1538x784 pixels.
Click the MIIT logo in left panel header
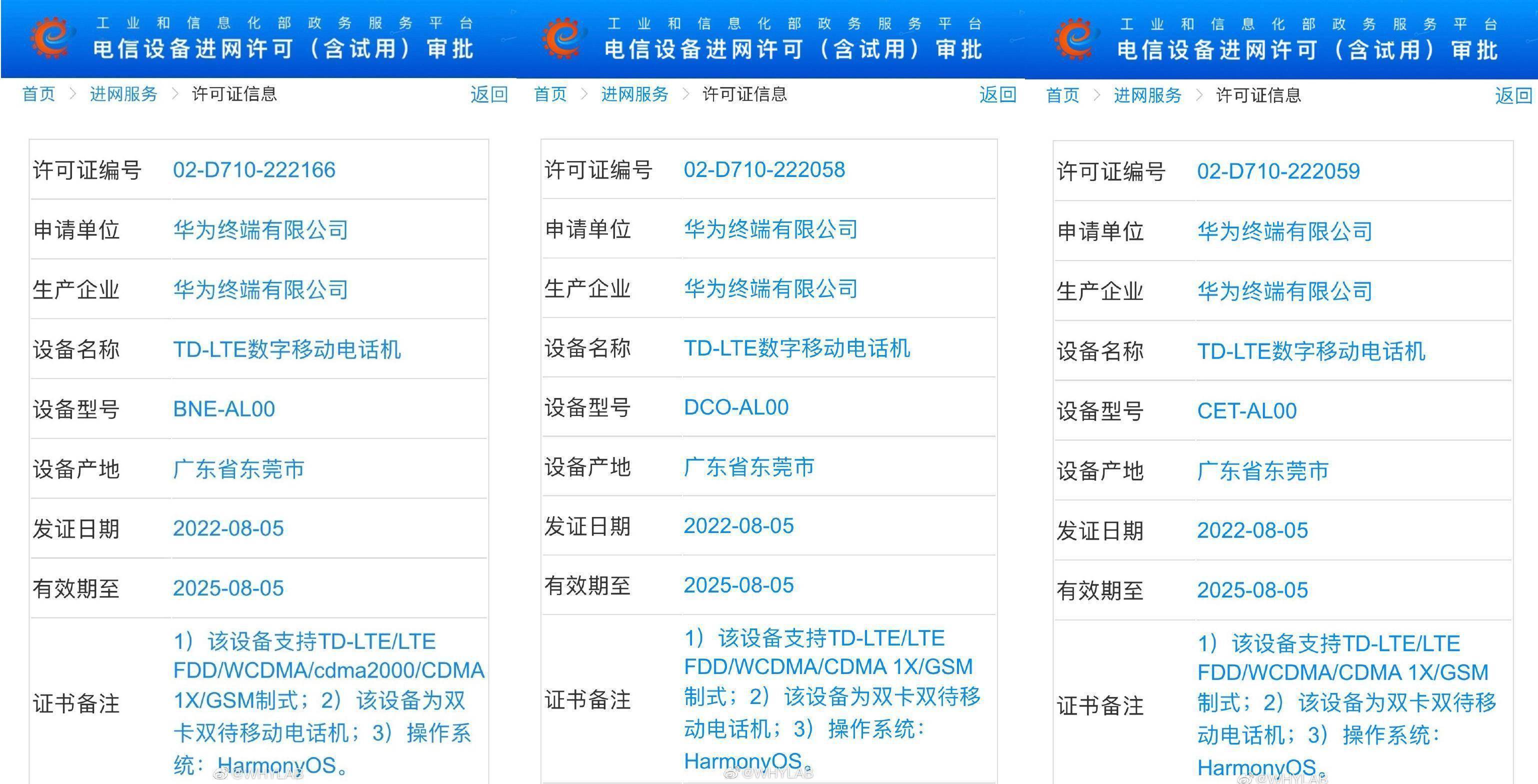coord(52,37)
